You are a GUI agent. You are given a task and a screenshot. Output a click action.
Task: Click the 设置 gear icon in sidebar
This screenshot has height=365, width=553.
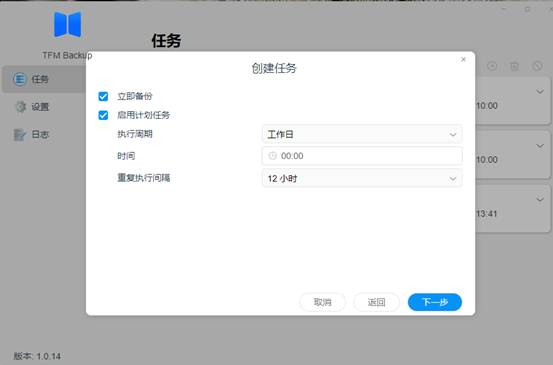point(21,107)
